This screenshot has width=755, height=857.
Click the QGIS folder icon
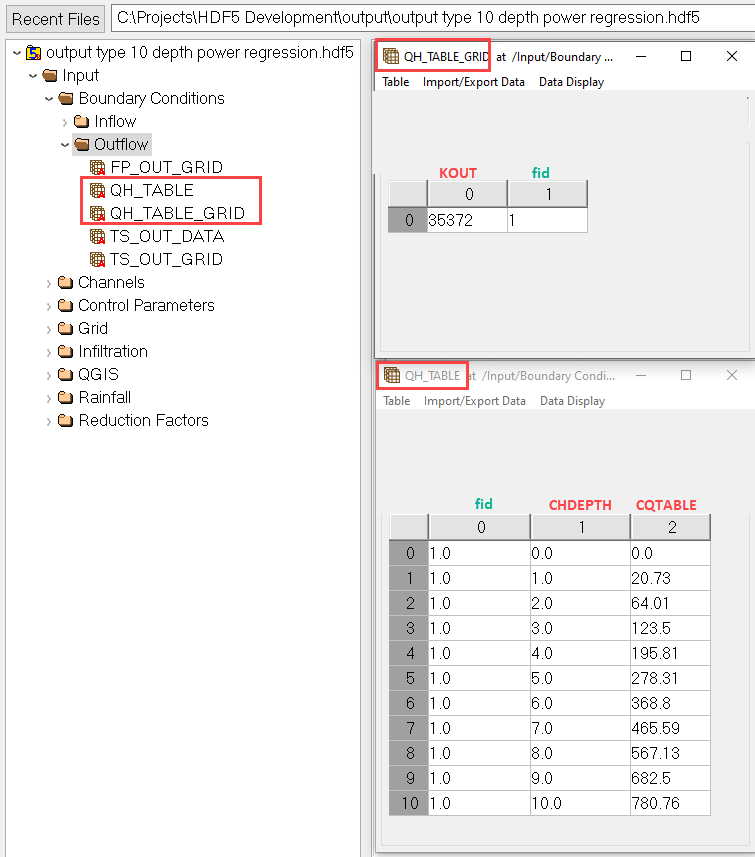click(x=66, y=375)
